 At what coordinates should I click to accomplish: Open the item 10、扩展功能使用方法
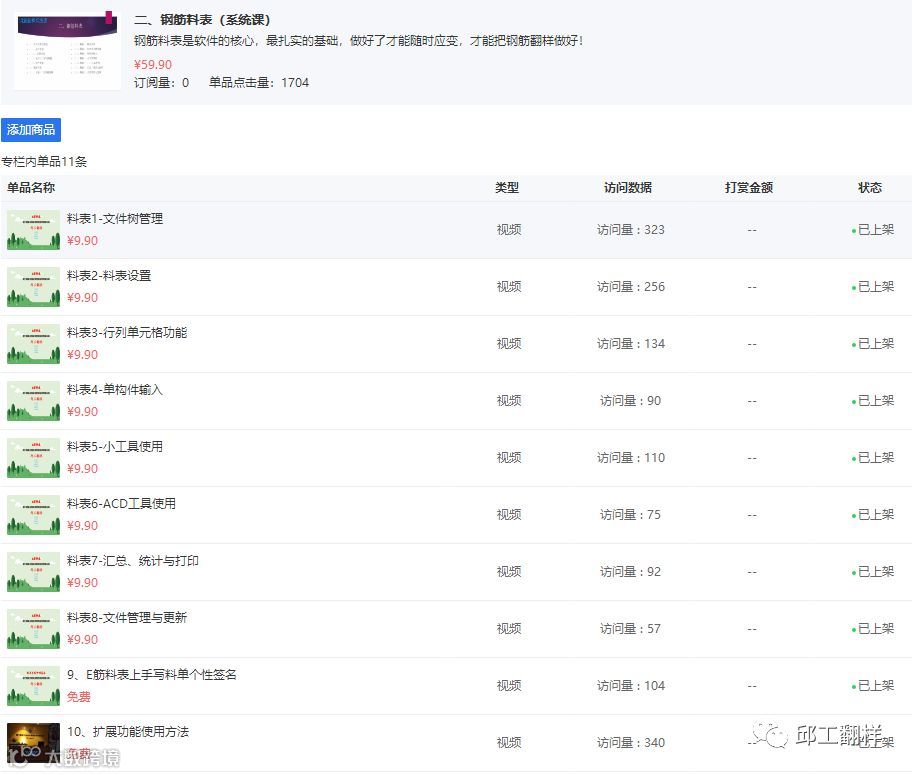(128, 732)
